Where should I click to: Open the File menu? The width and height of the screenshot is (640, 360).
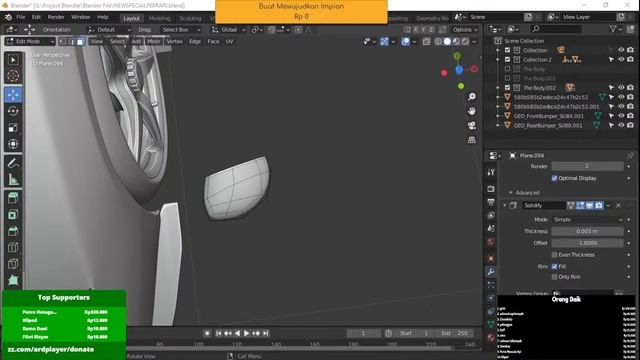[x=20, y=17]
